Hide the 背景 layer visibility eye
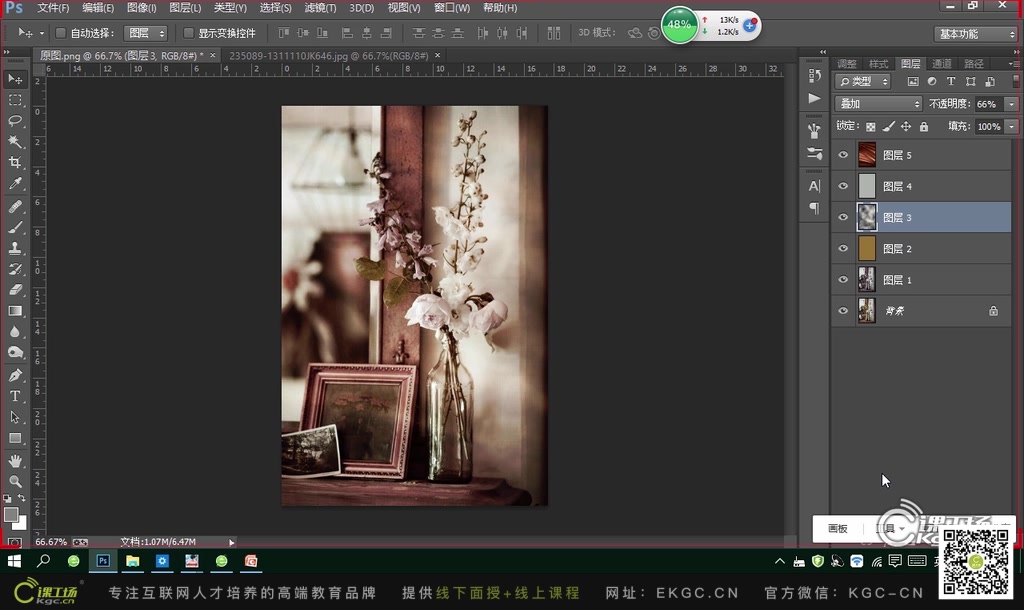 [843, 311]
